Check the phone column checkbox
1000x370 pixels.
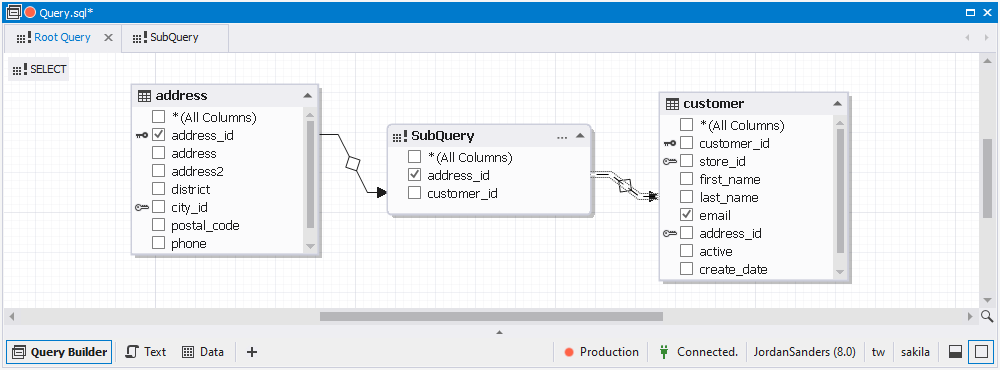pos(158,243)
